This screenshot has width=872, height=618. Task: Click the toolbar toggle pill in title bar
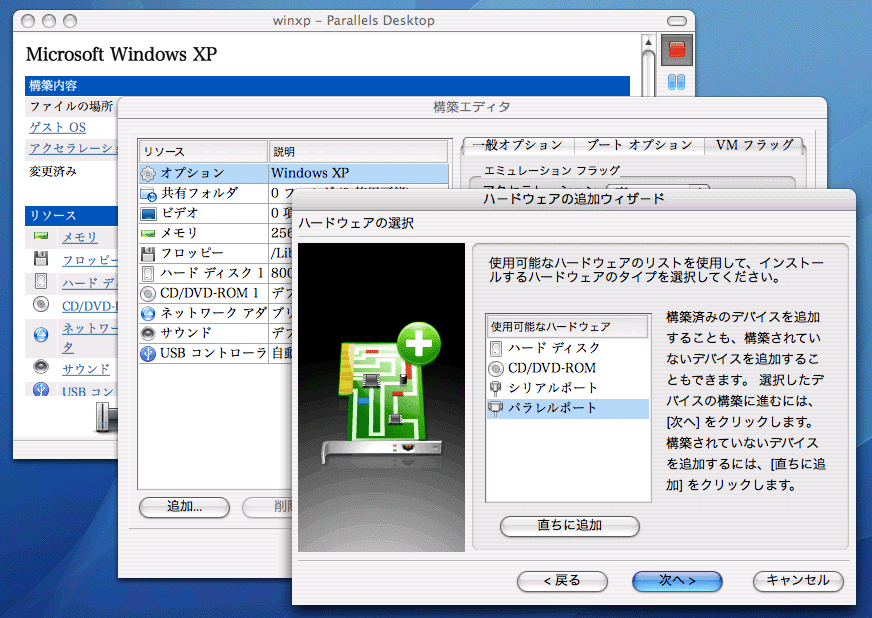tap(677, 21)
